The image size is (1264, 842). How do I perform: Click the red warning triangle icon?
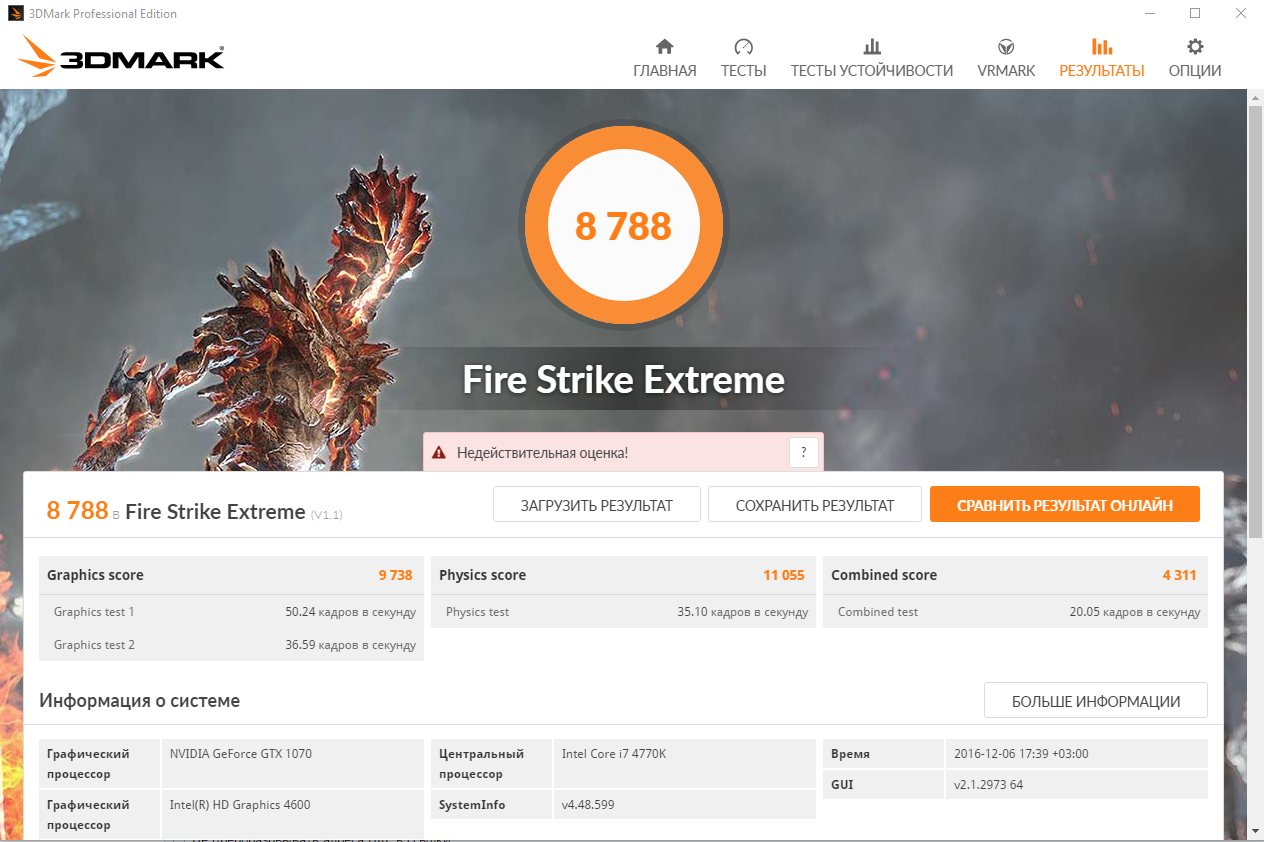(x=438, y=453)
